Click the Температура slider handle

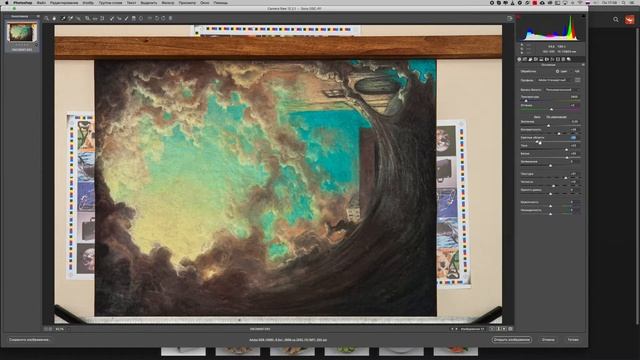[526, 100]
